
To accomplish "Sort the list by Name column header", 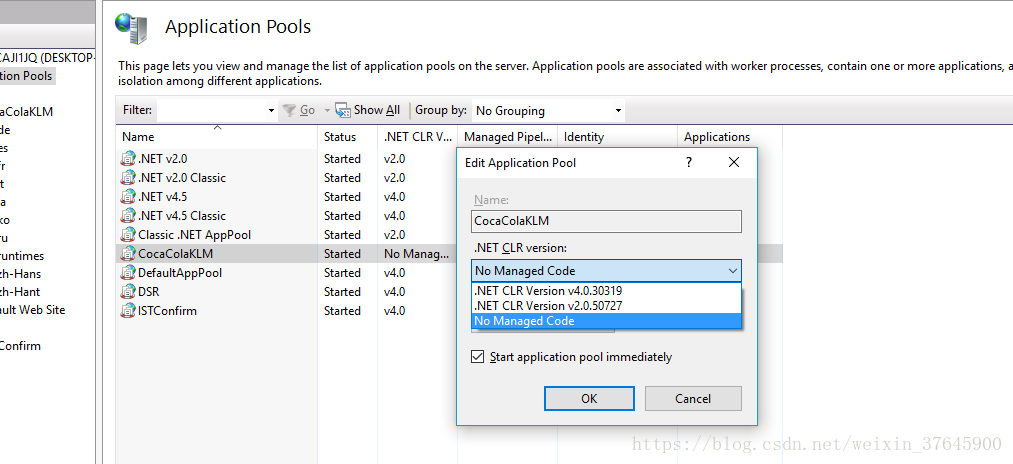I will click(139, 137).
